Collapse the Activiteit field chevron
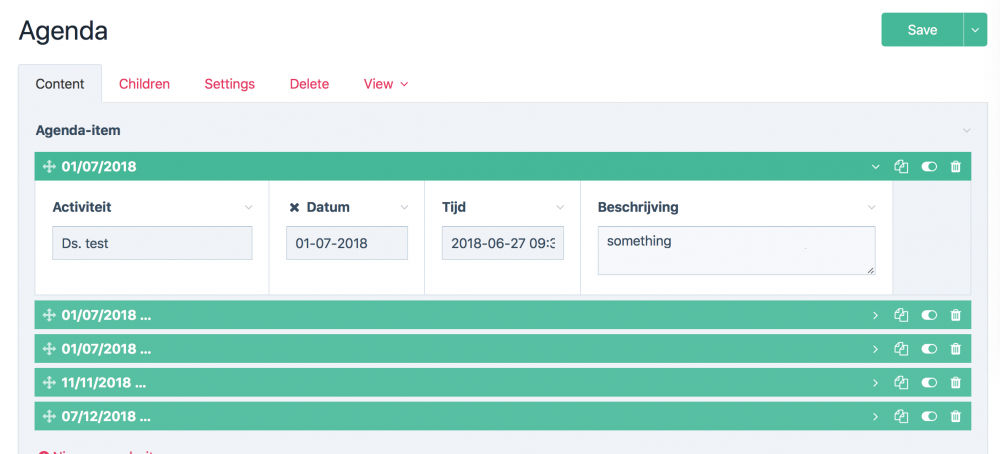This screenshot has height=454, width=1000. click(249, 207)
